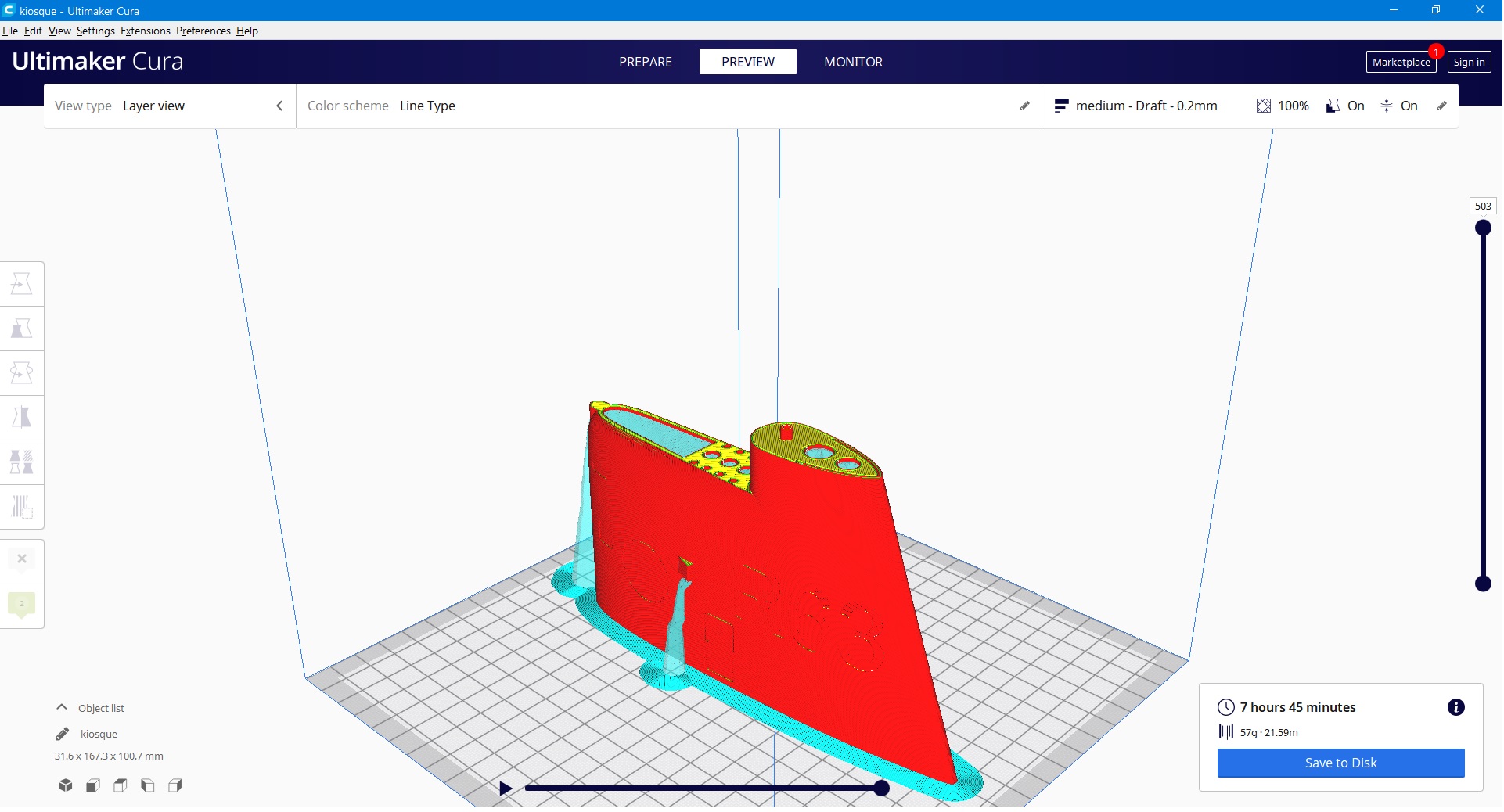Screen dimensions: 1504x812
Task: Open the Extensions menu
Action: pyautogui.click(x=145, y=31)
